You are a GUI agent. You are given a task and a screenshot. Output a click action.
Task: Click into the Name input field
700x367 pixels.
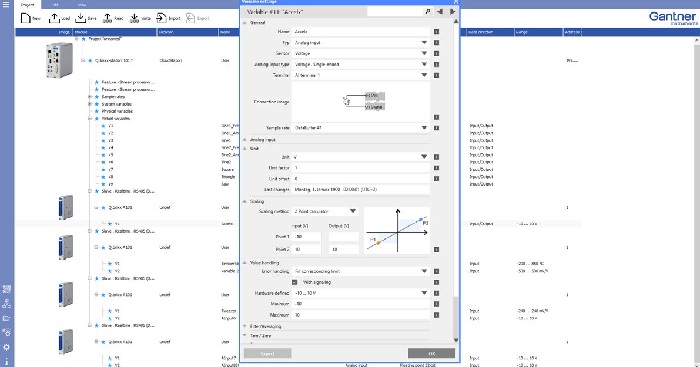(x=360, y=32)
